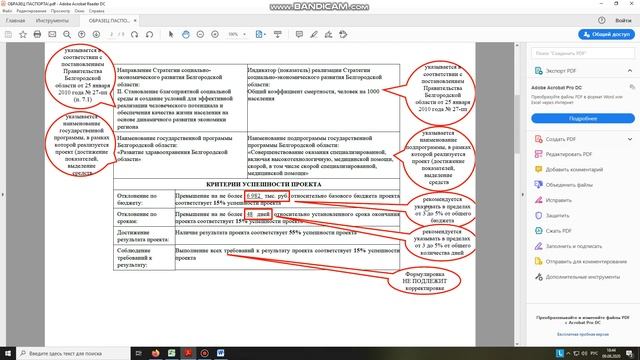Close the ОБРАЗЕЦ ПАСПО... document tab
Image resolution: width=640 pixels, height=360 pixels.
pos(135,20)
